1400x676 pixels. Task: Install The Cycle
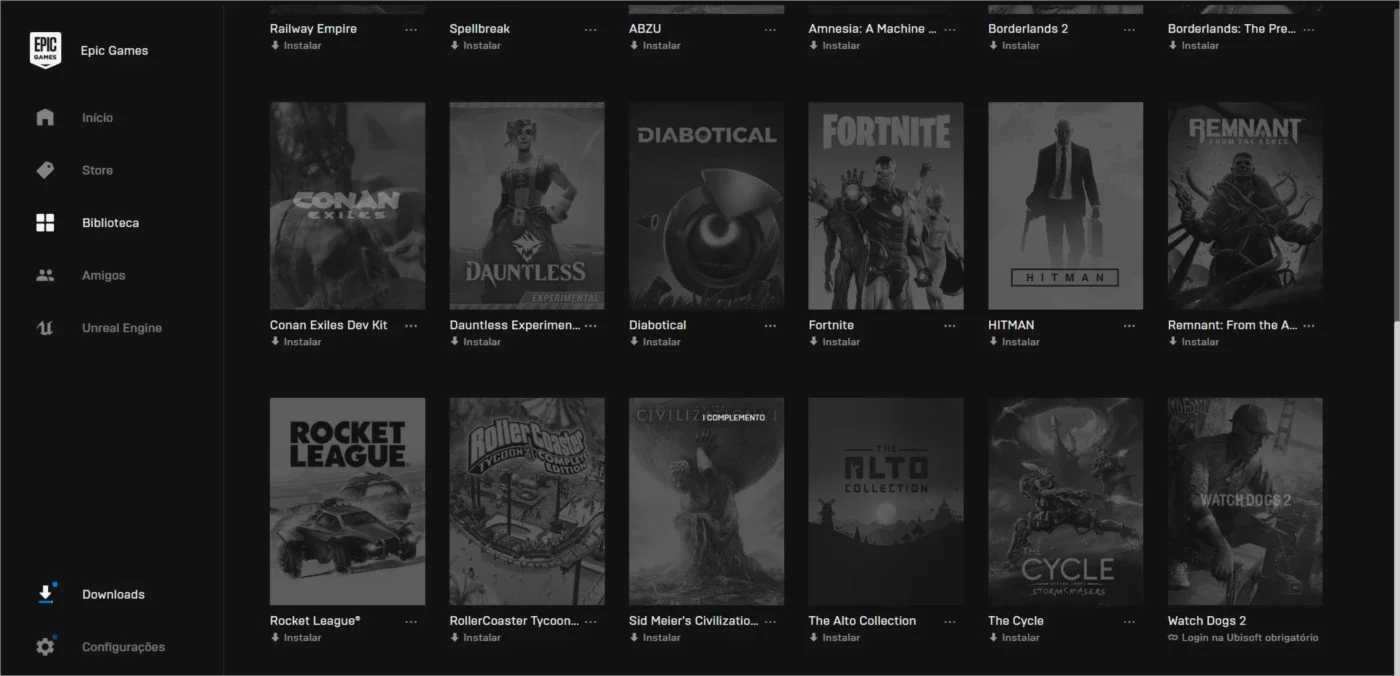[x=1014, y=638]
